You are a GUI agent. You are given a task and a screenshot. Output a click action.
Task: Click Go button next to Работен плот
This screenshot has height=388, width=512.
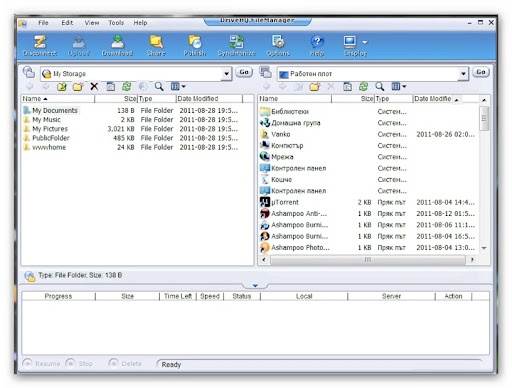481,72
